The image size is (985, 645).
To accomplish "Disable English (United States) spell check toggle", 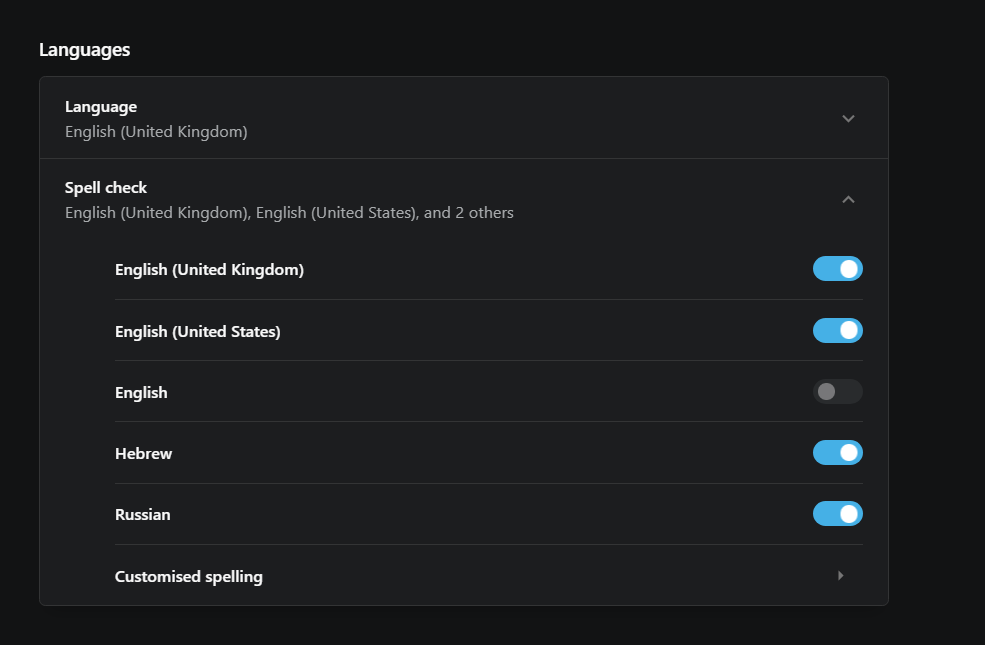I will tap(837, 330).
